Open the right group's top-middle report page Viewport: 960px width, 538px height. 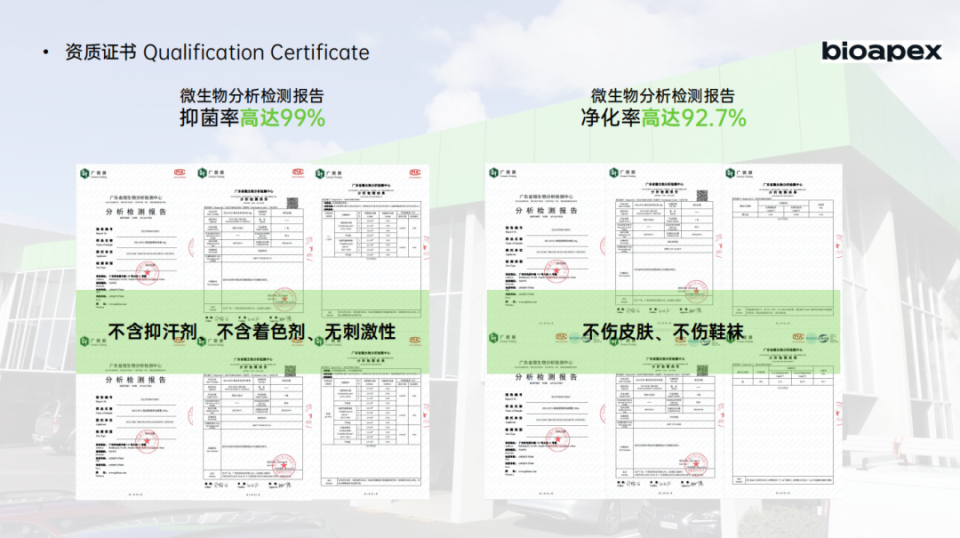coord(664,247)
